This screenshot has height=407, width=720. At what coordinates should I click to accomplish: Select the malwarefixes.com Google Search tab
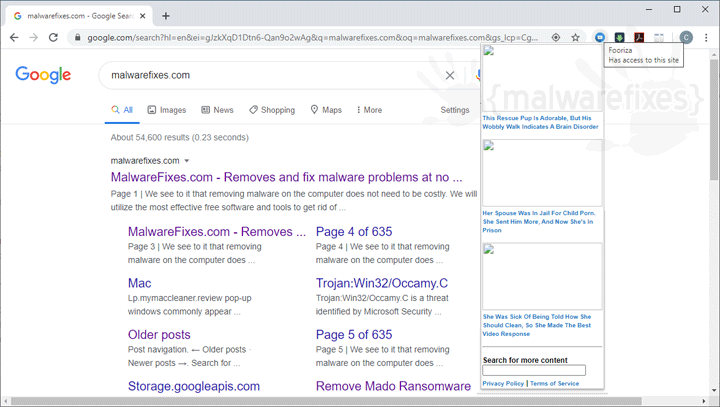point(79,16)
